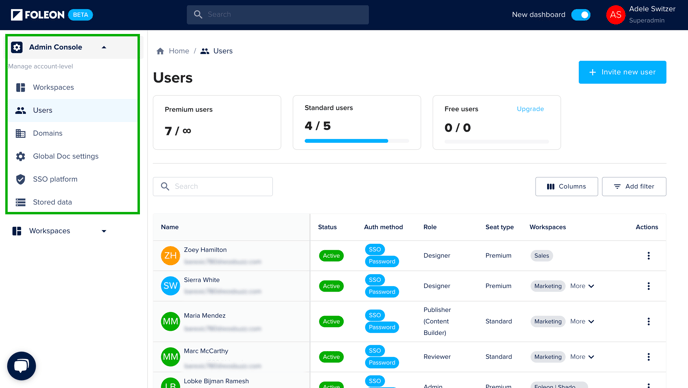688x388 pixels.
Task: Expand the lower Workspaces section arrow
Action: click(x=104, y=231)
